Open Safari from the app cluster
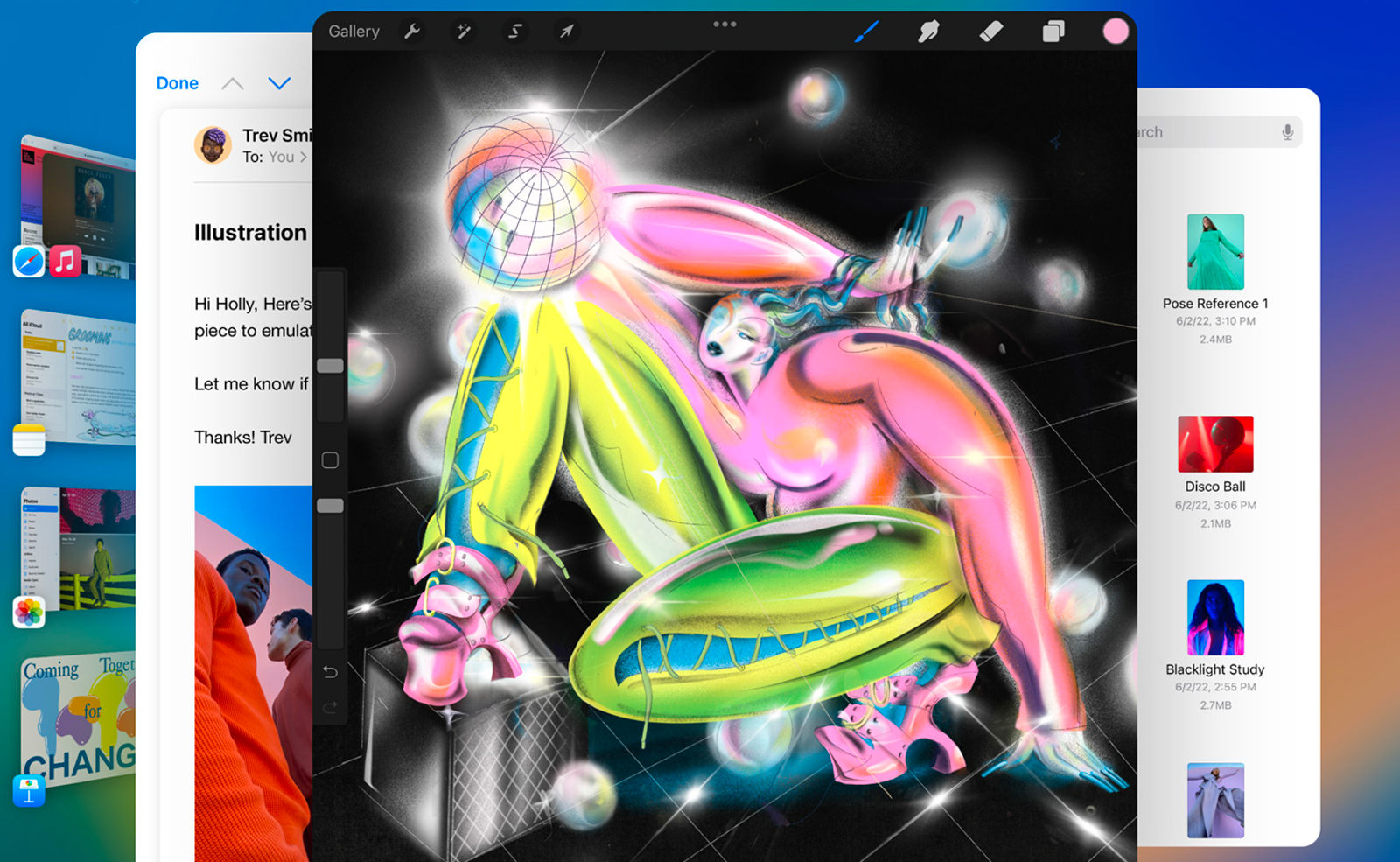Image resolution: width=1400 pixels, height=862 pixels. click(x=29, y=262)
